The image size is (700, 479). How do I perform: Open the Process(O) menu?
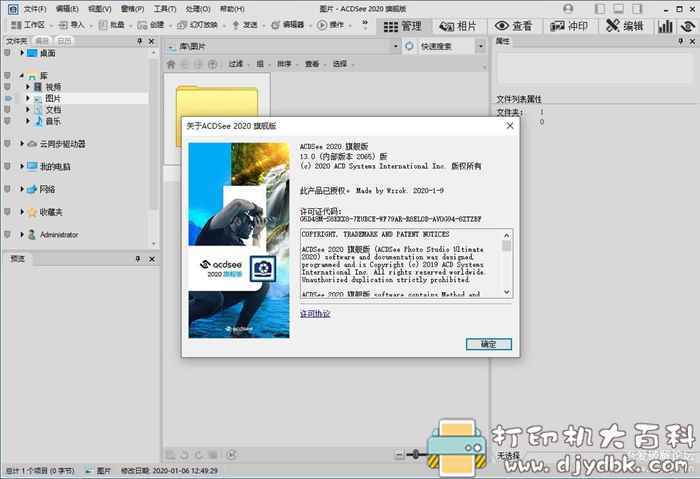pos(198,9)
